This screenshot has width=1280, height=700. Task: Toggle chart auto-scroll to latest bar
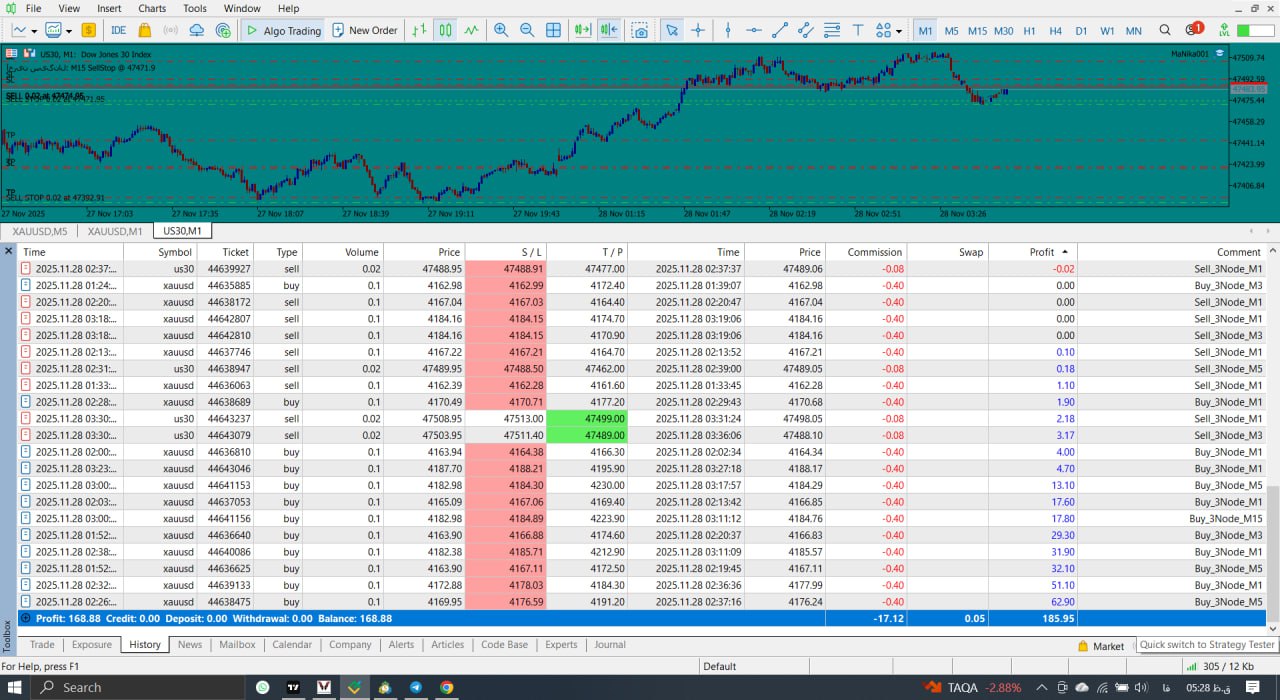(583, 30)
